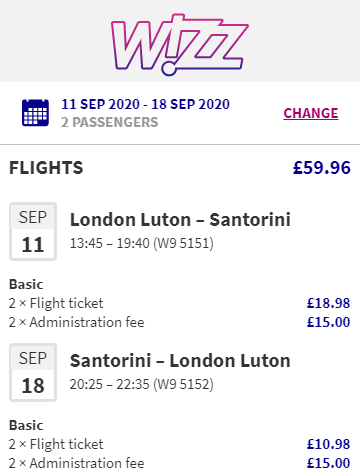The width and height of the screenshot is (360, 476).
Task: Select the SEP 11 date badge
Action: tap(33, 231)
